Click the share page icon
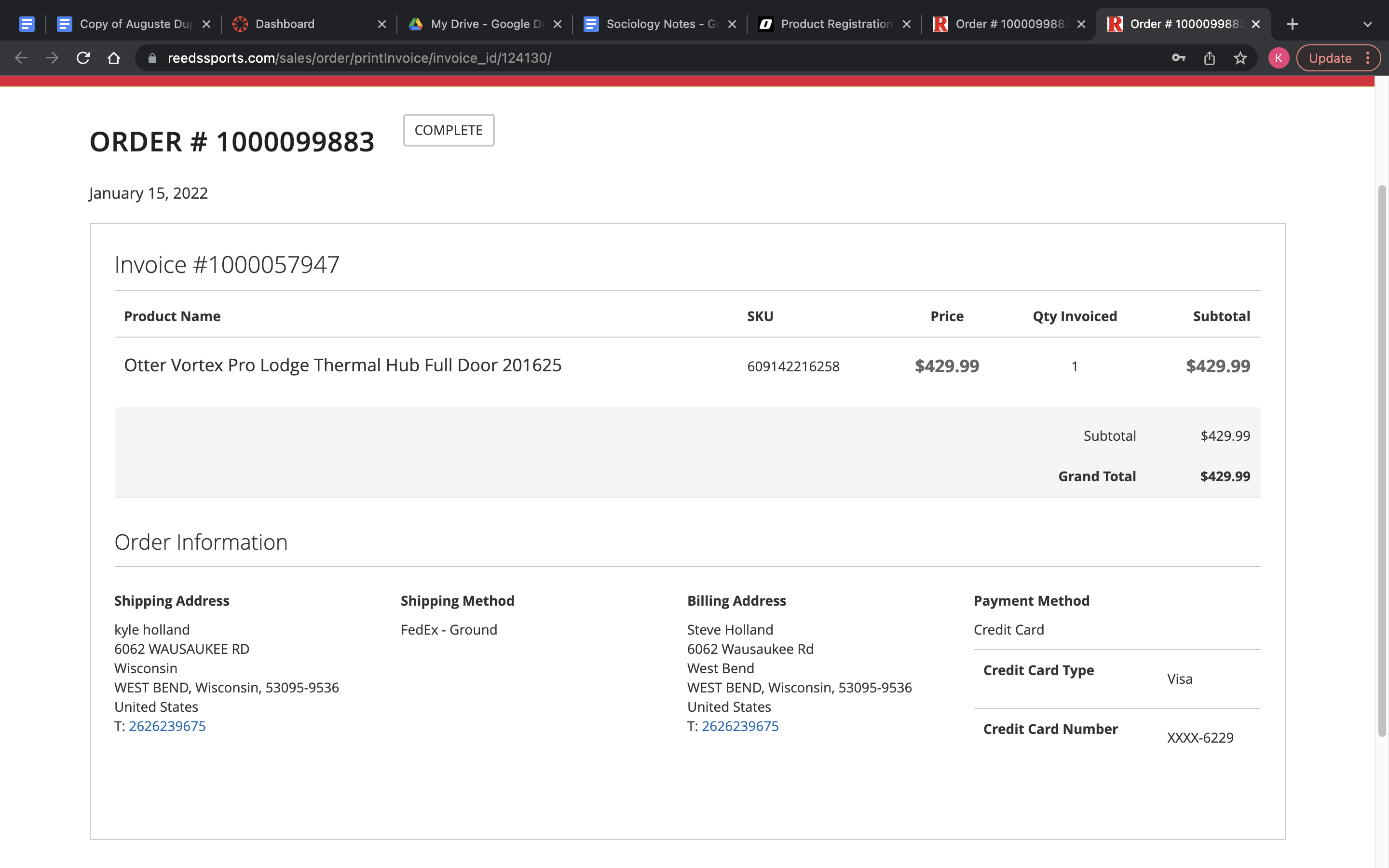This screenshot has width=1389, height=868. tap(1210, 58)
